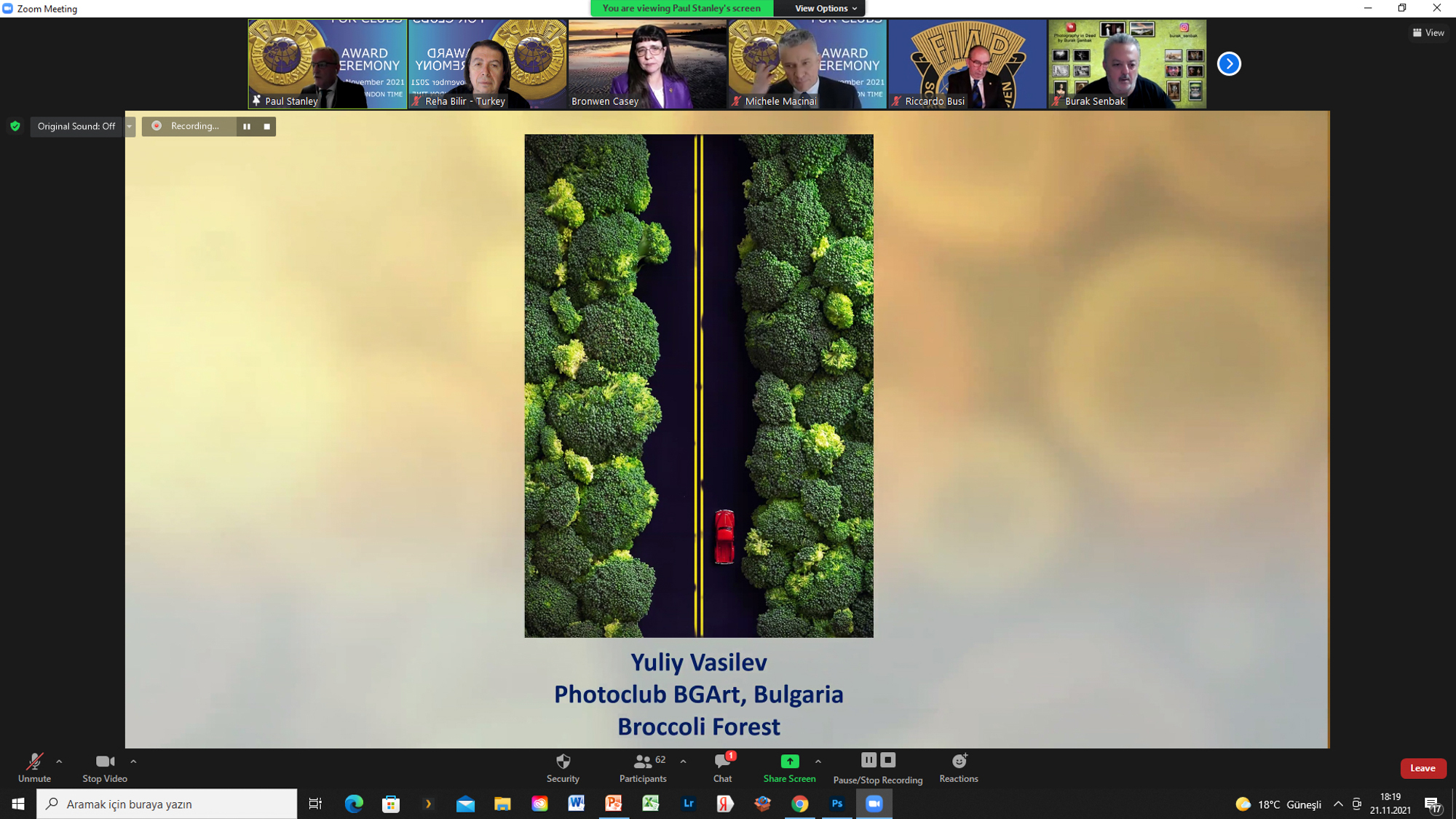
Task: Select Riccardo Busi's video thumbnail
Action: pos(968,64)
